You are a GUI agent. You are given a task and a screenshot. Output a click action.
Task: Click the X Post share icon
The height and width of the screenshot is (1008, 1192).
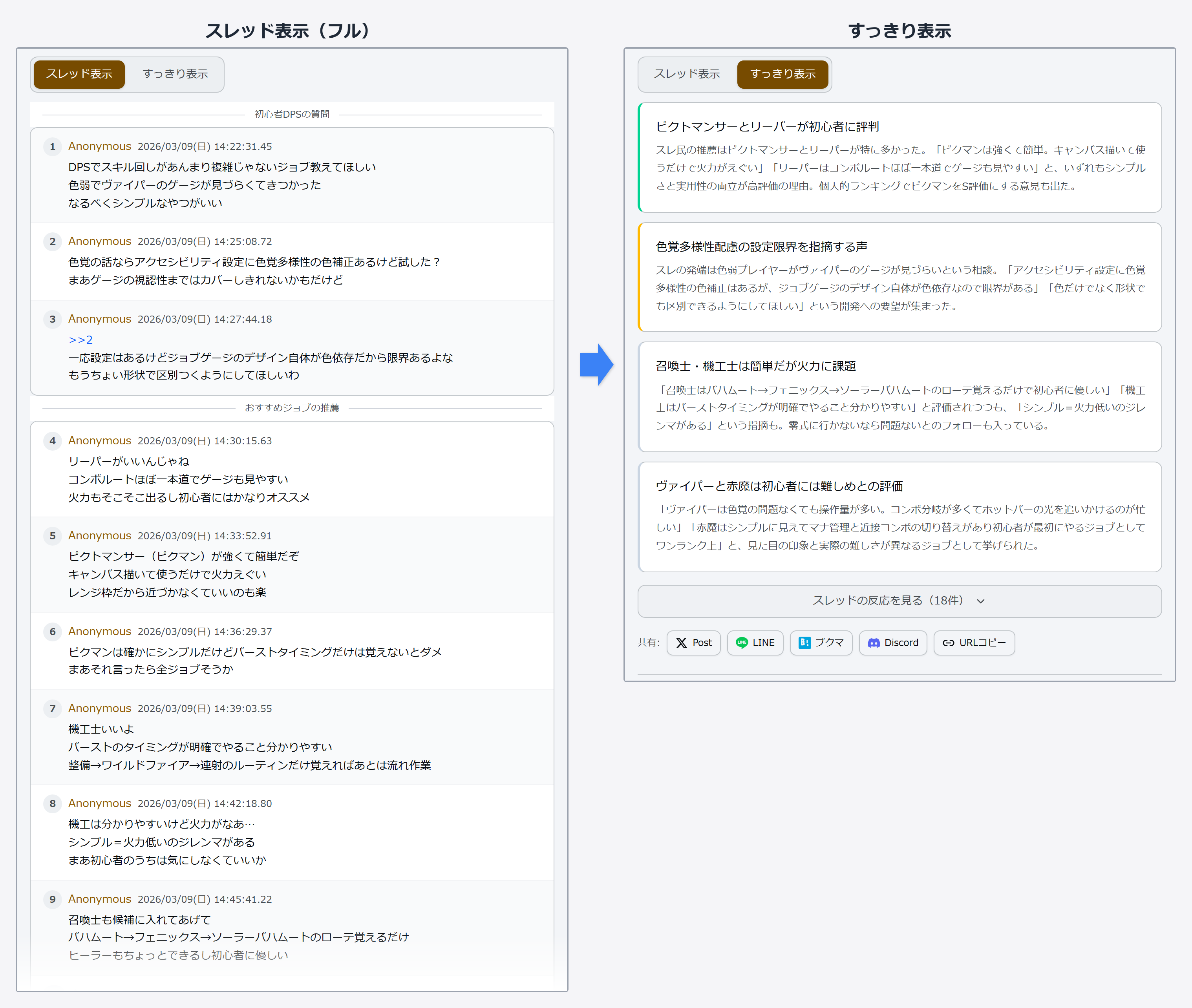pos(681,643)
